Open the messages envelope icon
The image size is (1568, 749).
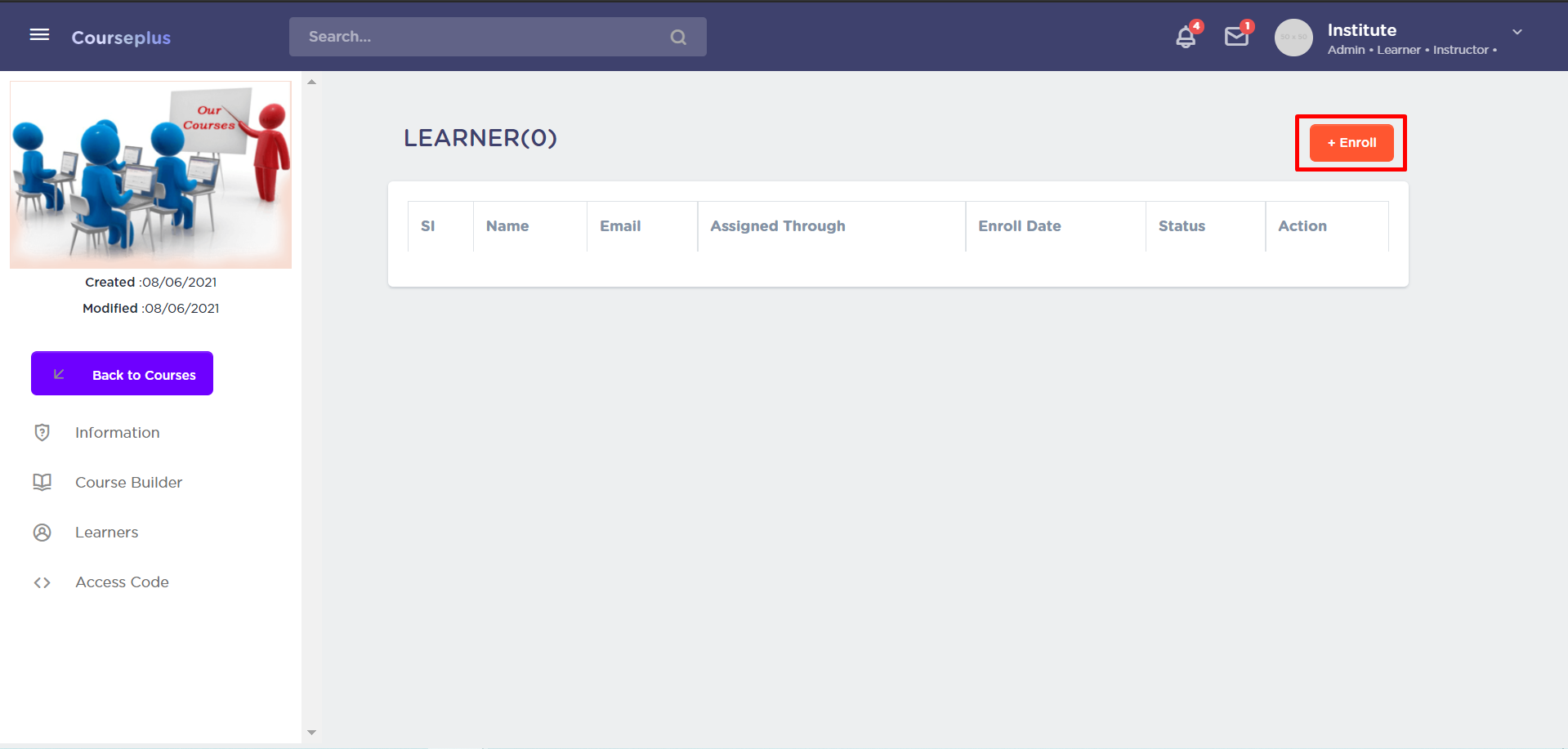tap(1236, 37)
